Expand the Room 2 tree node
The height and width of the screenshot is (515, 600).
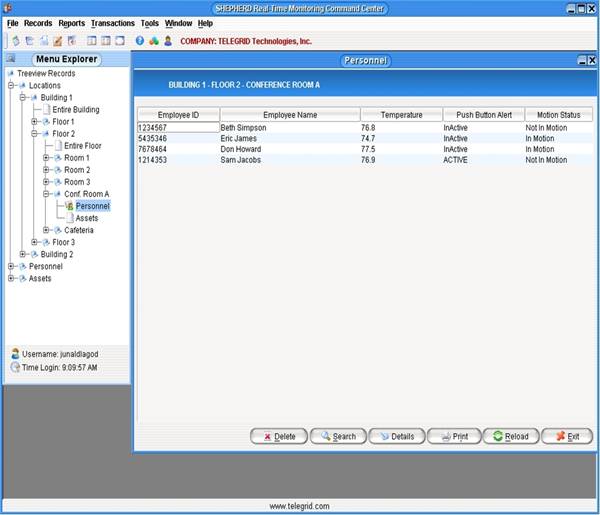tap(46, 170)
